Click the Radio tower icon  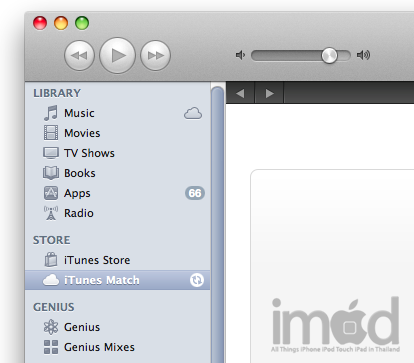click(51, 213)
